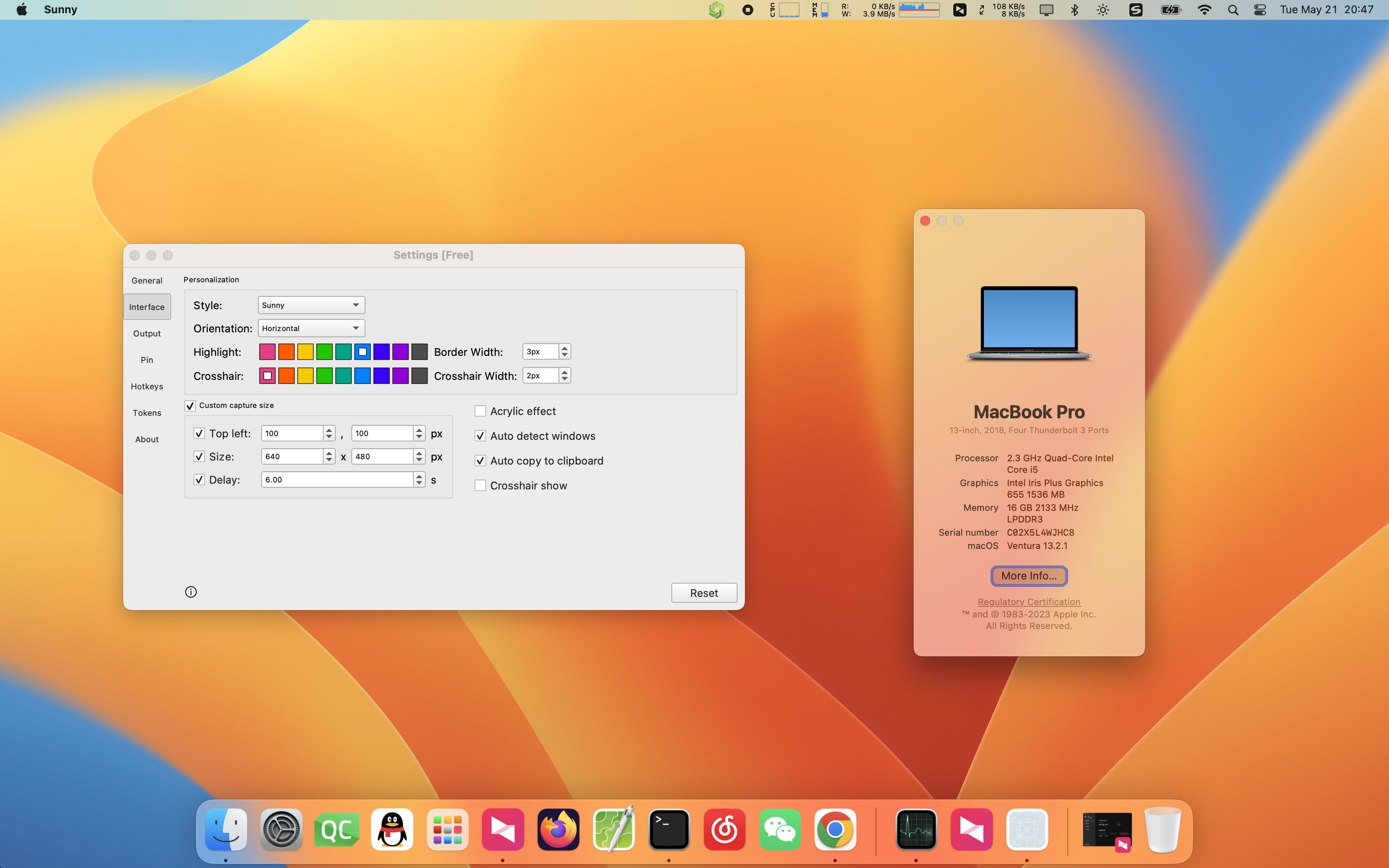Switch to the General tab

(x=147, y=281)
